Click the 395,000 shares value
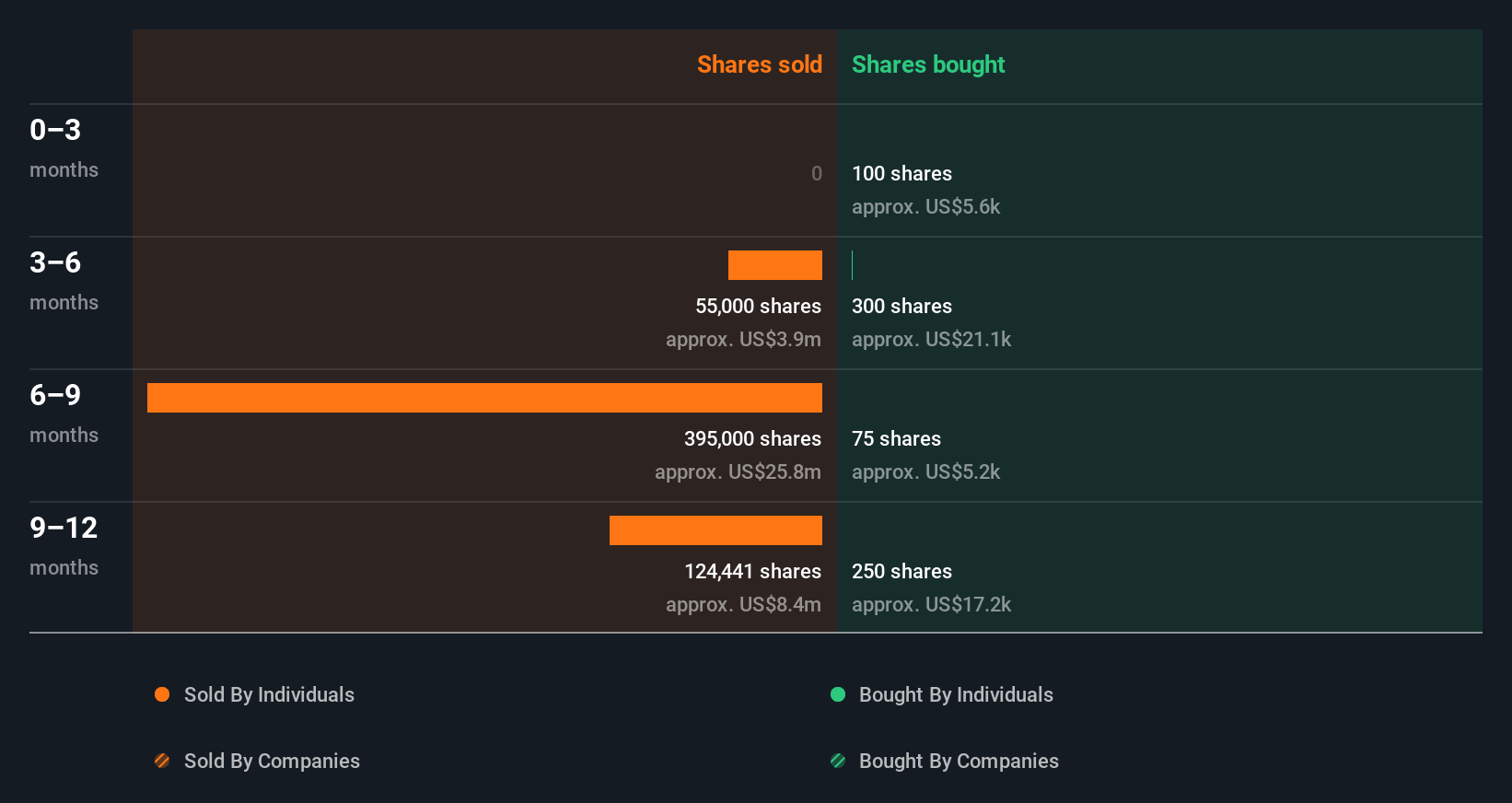 click(x=752, y=438)
